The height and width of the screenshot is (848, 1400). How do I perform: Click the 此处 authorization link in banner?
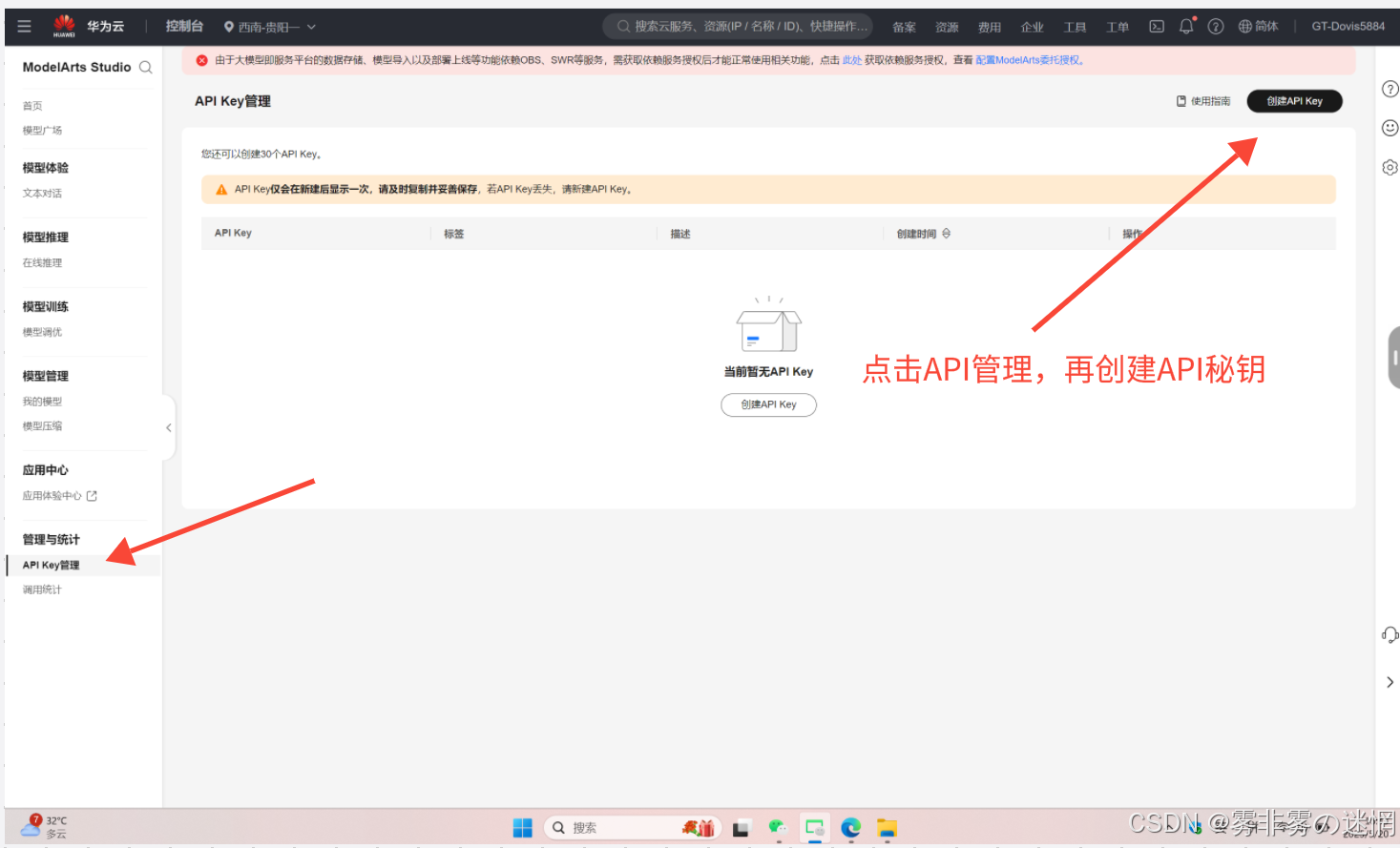click(852, 60)
